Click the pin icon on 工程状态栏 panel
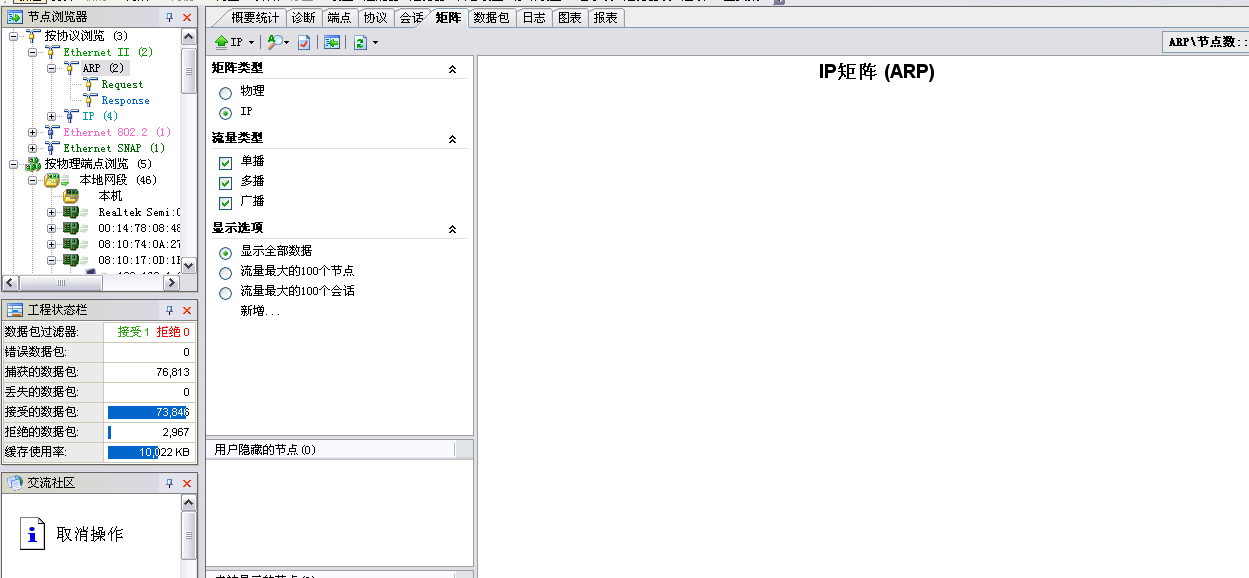This screenshot has width=1249, height=578. (x=170, y=309)
